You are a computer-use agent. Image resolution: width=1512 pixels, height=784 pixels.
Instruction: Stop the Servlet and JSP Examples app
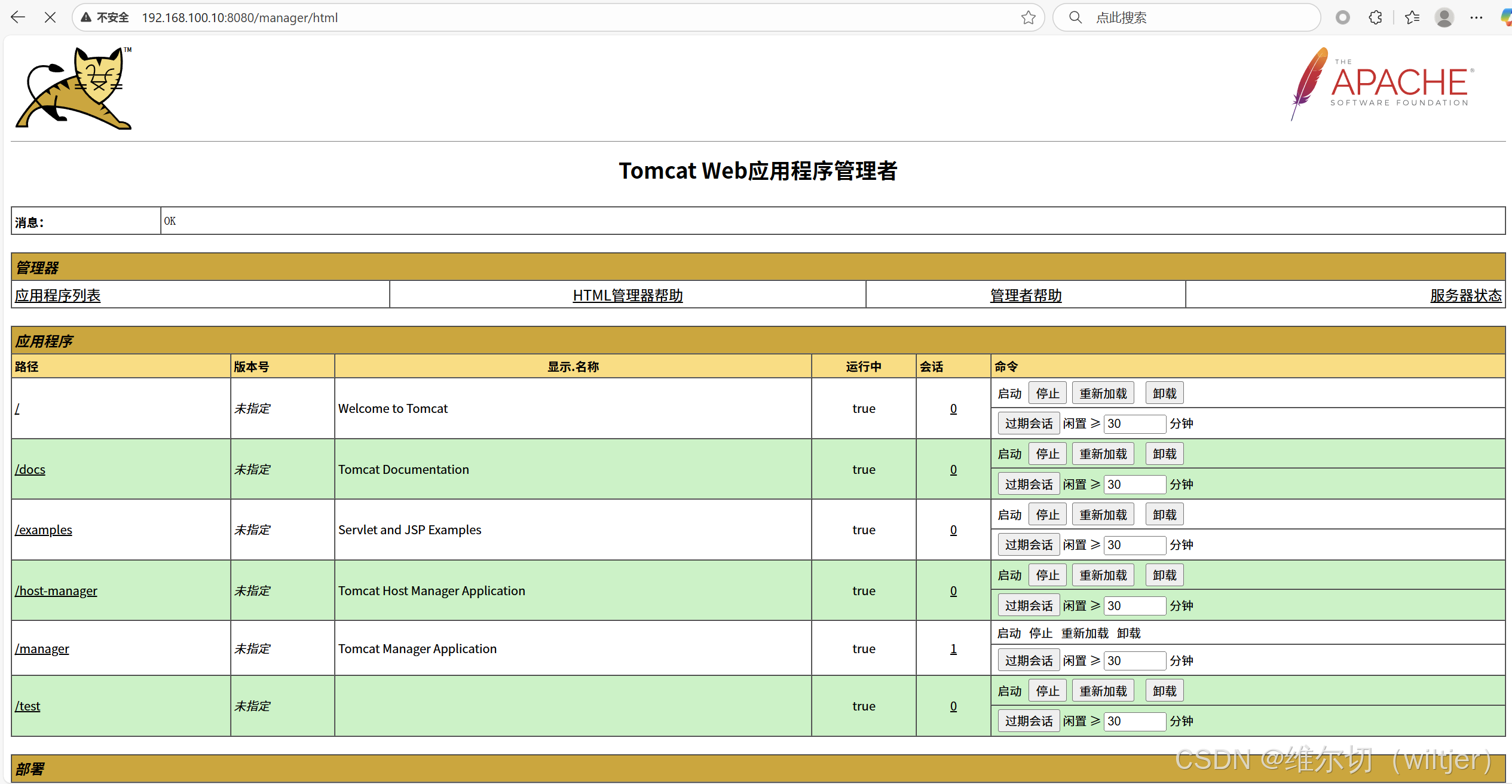coord(1047,514)
